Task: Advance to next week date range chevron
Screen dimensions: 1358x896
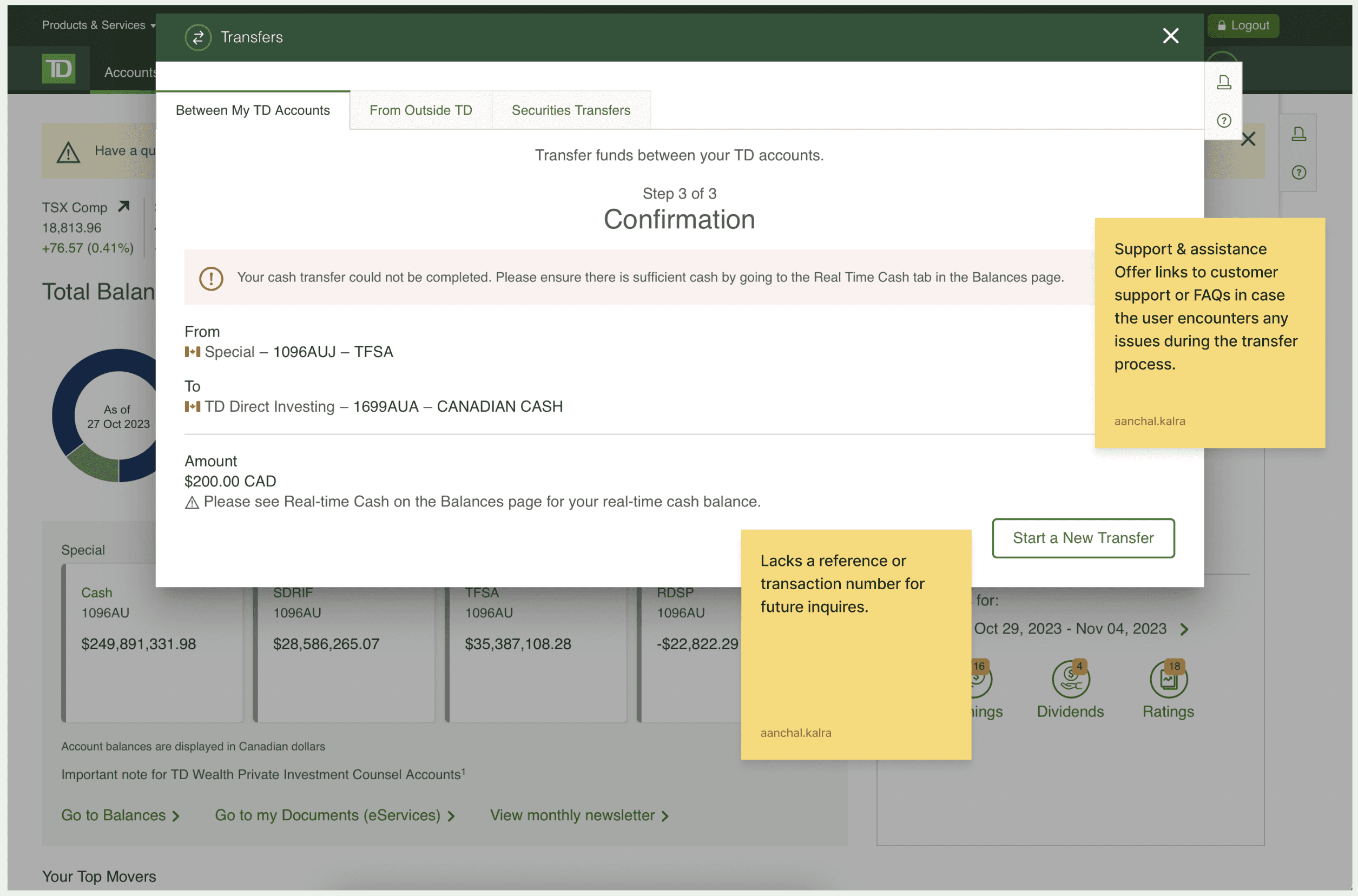Action: tap(1184, 629)
